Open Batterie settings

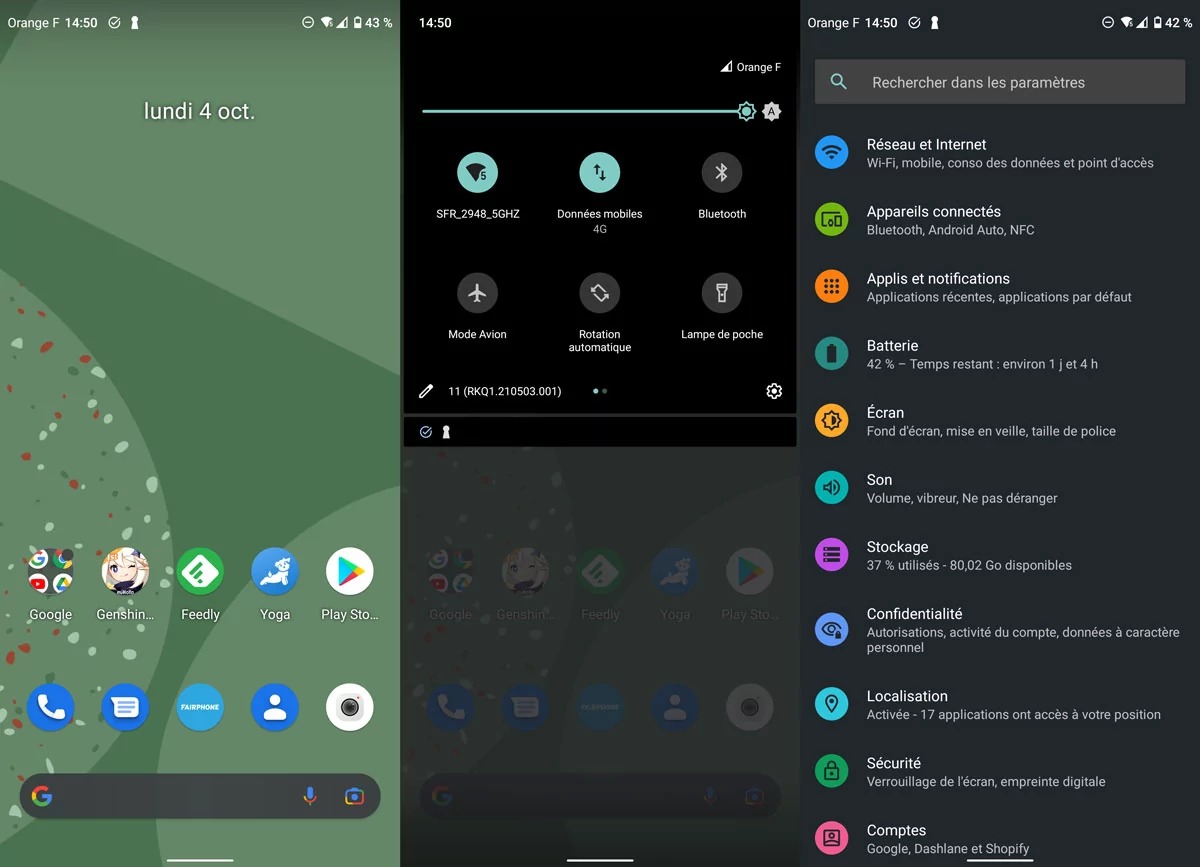(1000, 354)
